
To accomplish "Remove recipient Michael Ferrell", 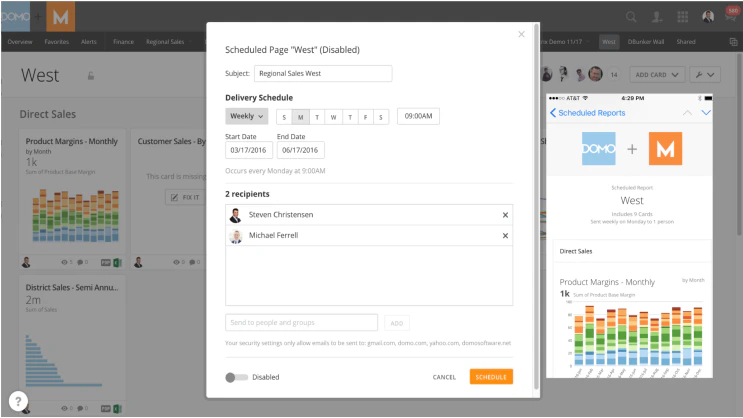I will (505, 236).
